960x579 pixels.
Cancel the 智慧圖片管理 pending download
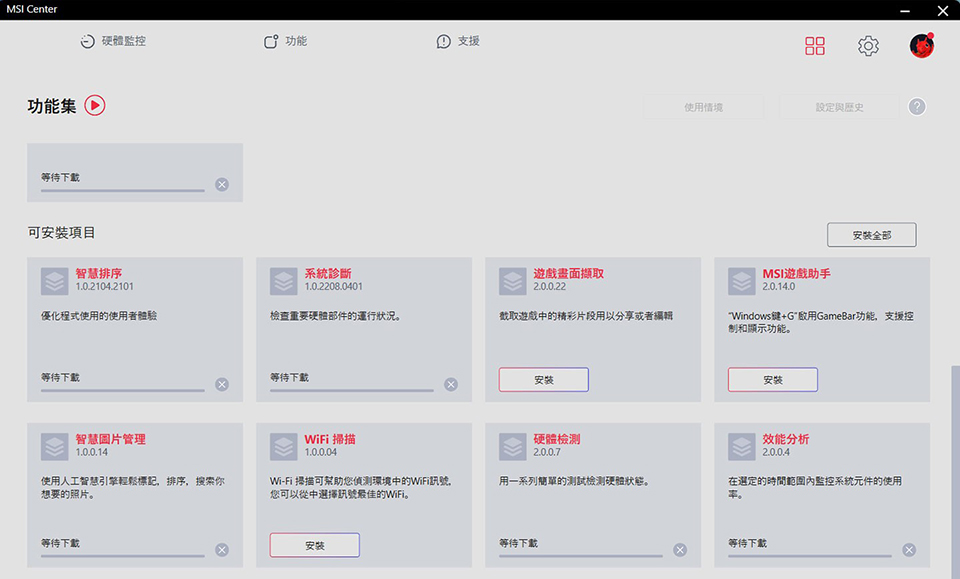click(x=222, y=550)
